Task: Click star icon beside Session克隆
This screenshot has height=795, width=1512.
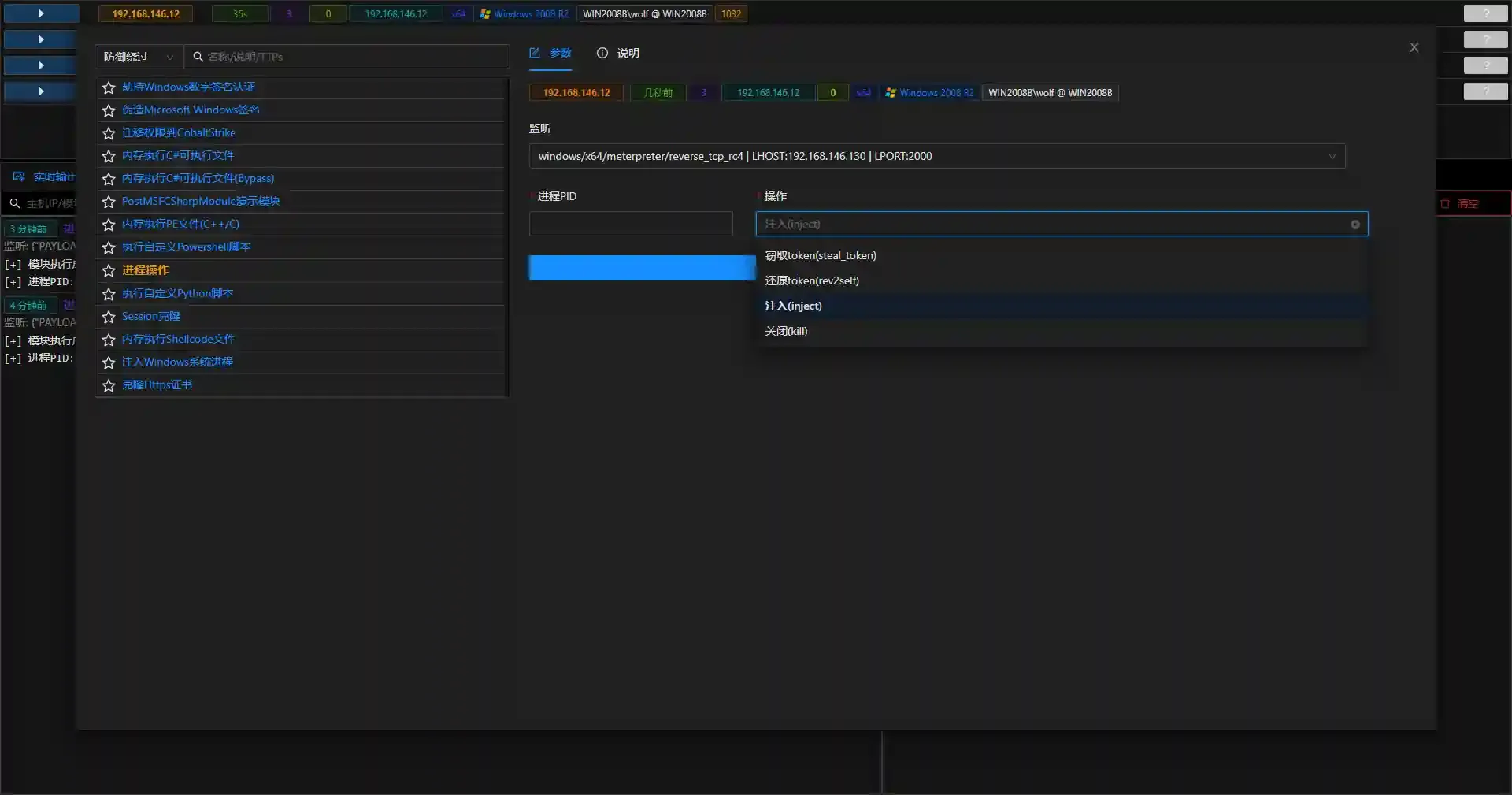Action: (109, 317)
